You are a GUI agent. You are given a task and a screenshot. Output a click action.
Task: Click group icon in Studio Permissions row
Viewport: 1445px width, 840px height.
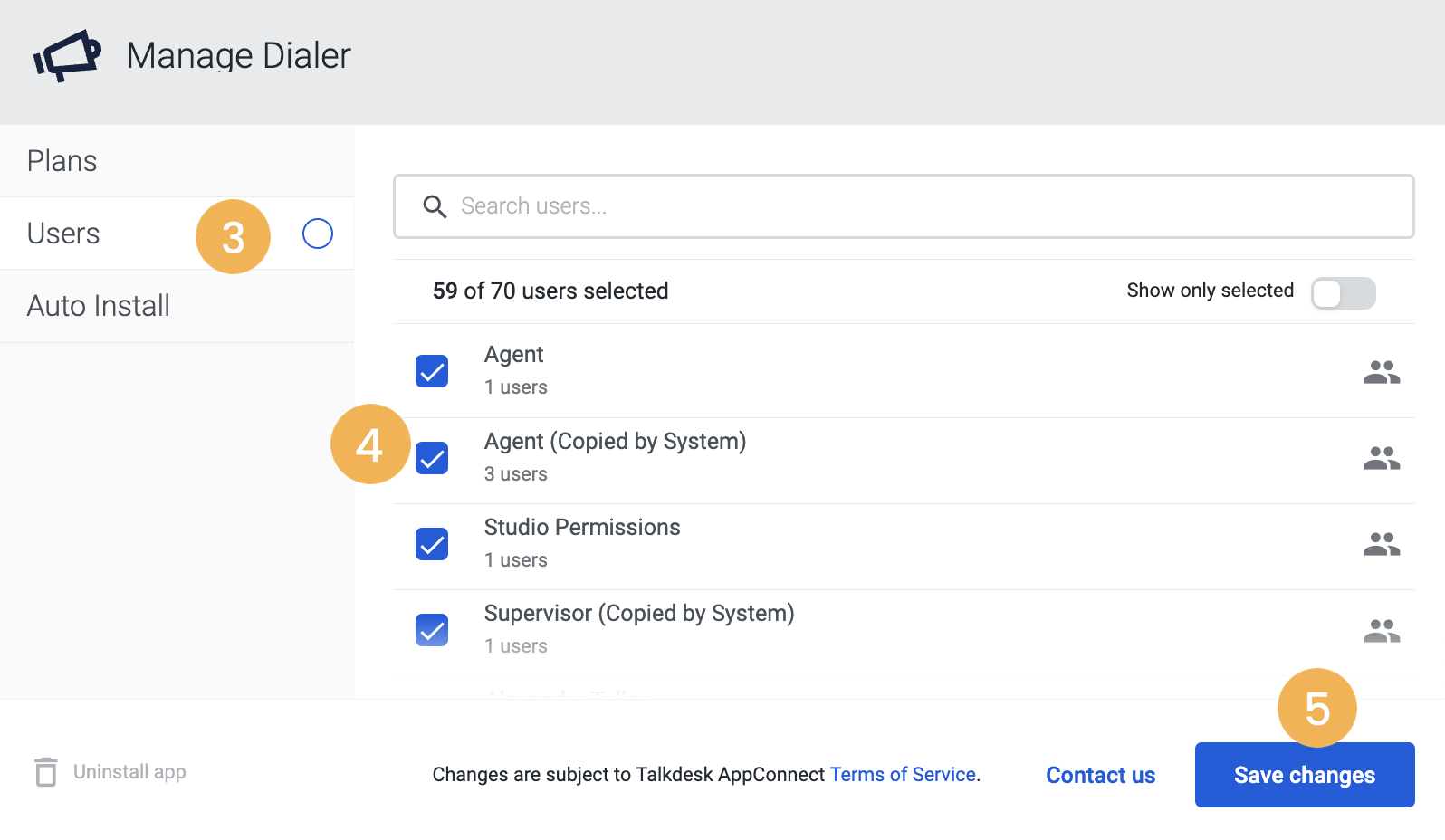(1382, 544)
